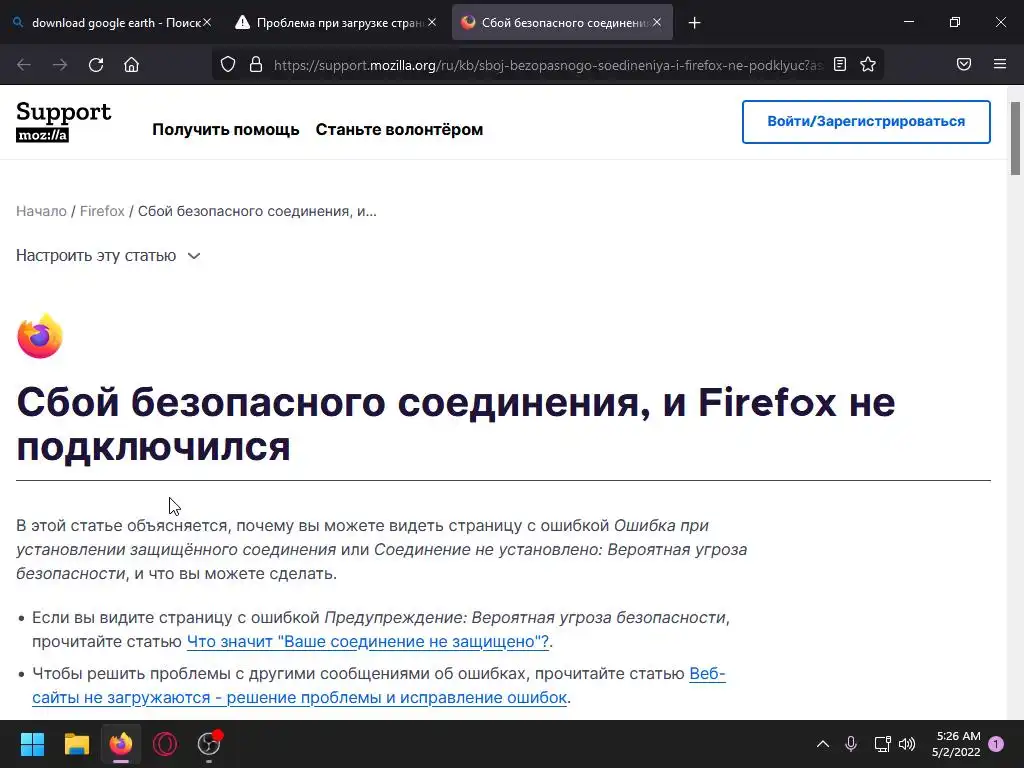The height and width of the screenshot is (768, 1024).
Task: Open a new tab with plus
Action: click(694, 23)
